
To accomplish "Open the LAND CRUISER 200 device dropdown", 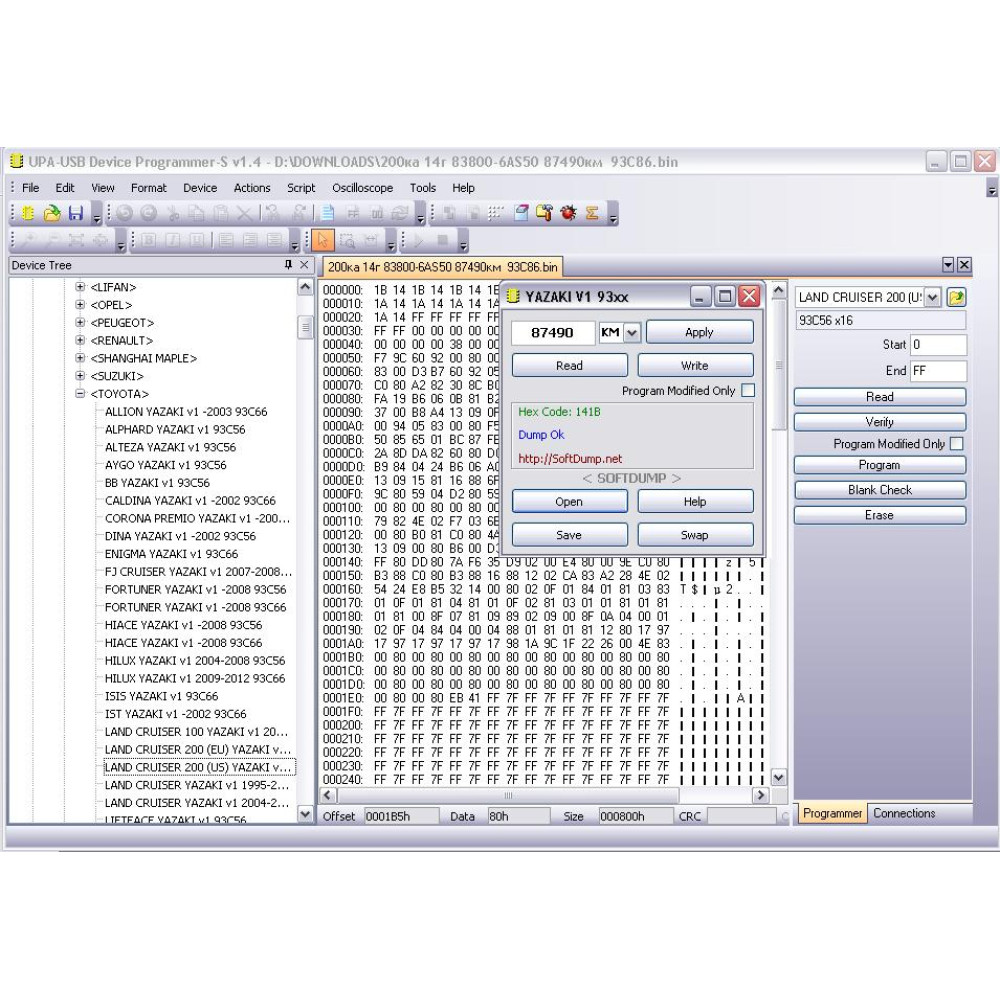I will 932,297.
